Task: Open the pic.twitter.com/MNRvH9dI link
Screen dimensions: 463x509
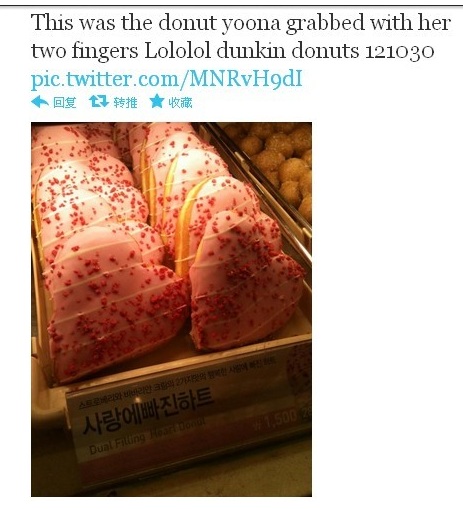Action: click(167, 79)
